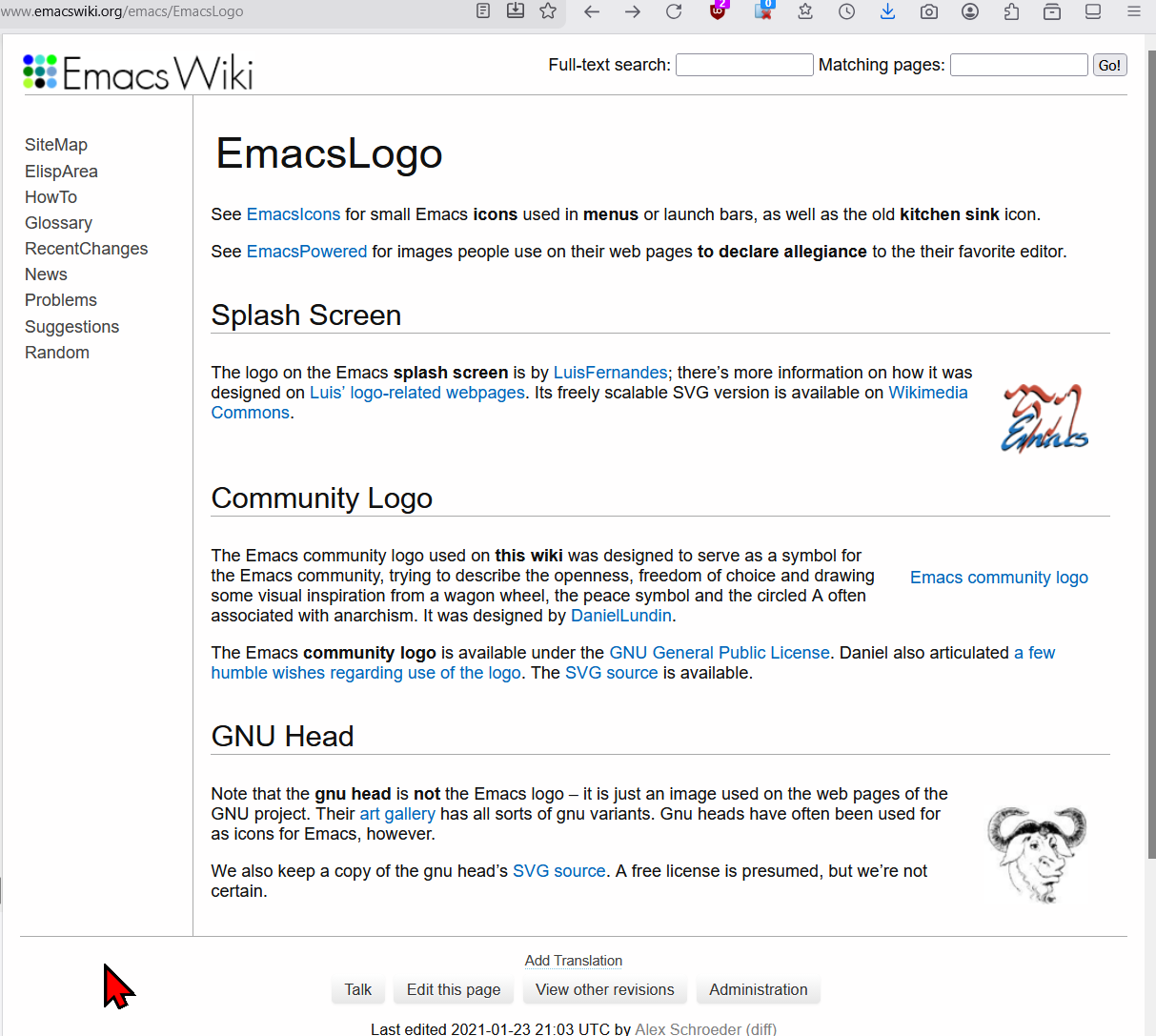Click the page reload icon

(674, 11)
